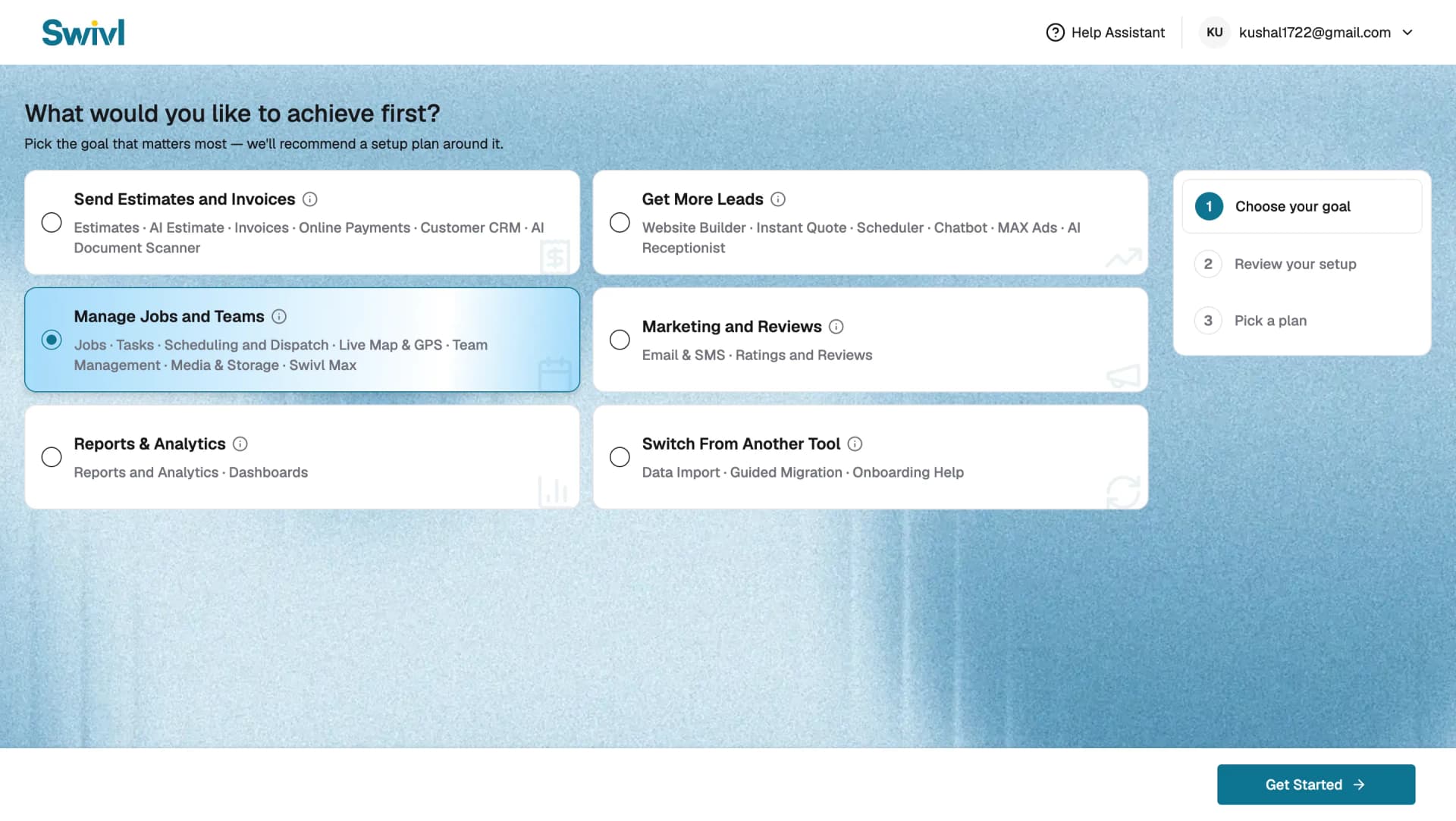Image resolution: width=1456 pixels, height=821 pixels.
Task: Go to step 2 Review your setup
Action: [x=1301, y=264]
